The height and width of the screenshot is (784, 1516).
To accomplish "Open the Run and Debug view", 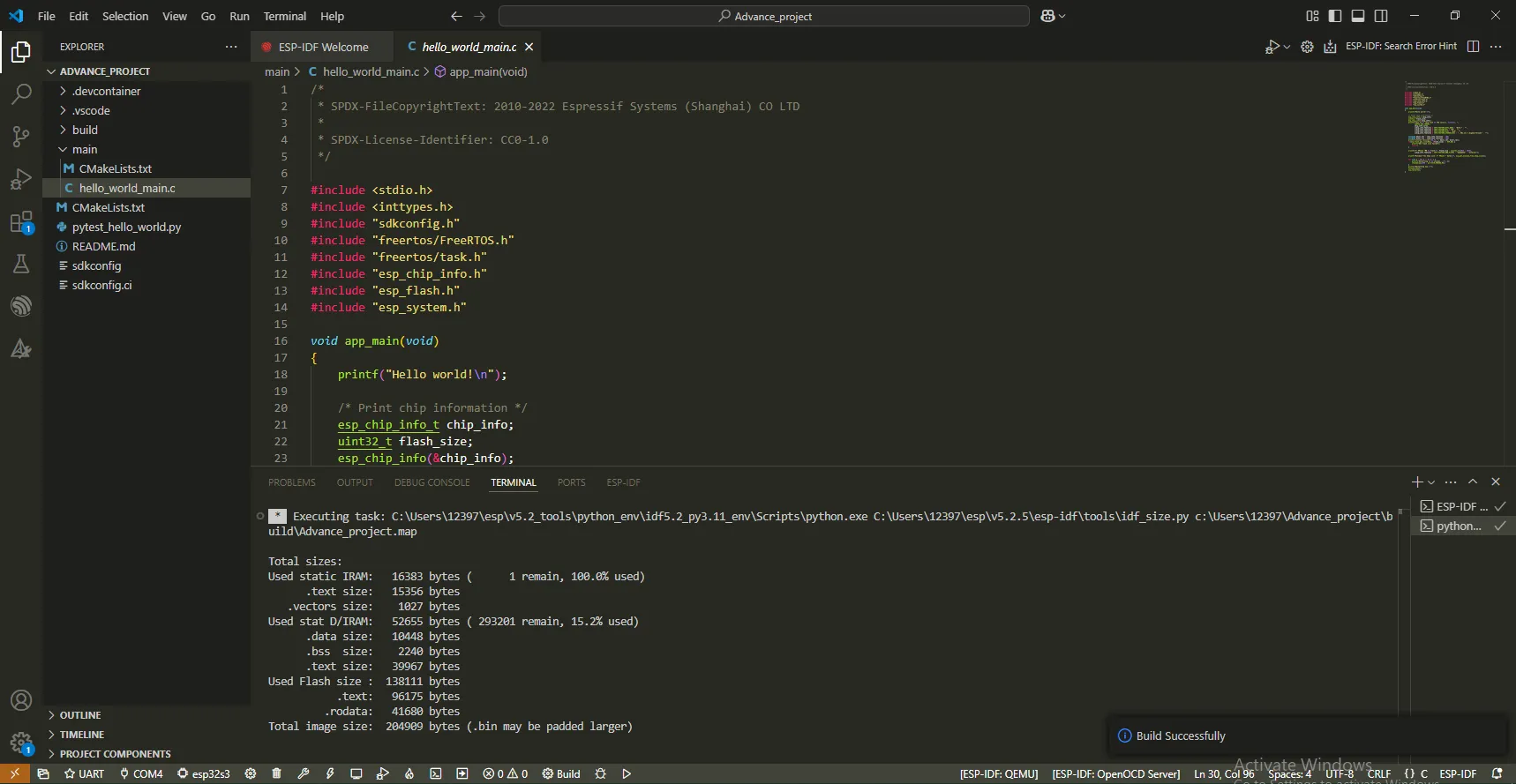I will 21,179.
